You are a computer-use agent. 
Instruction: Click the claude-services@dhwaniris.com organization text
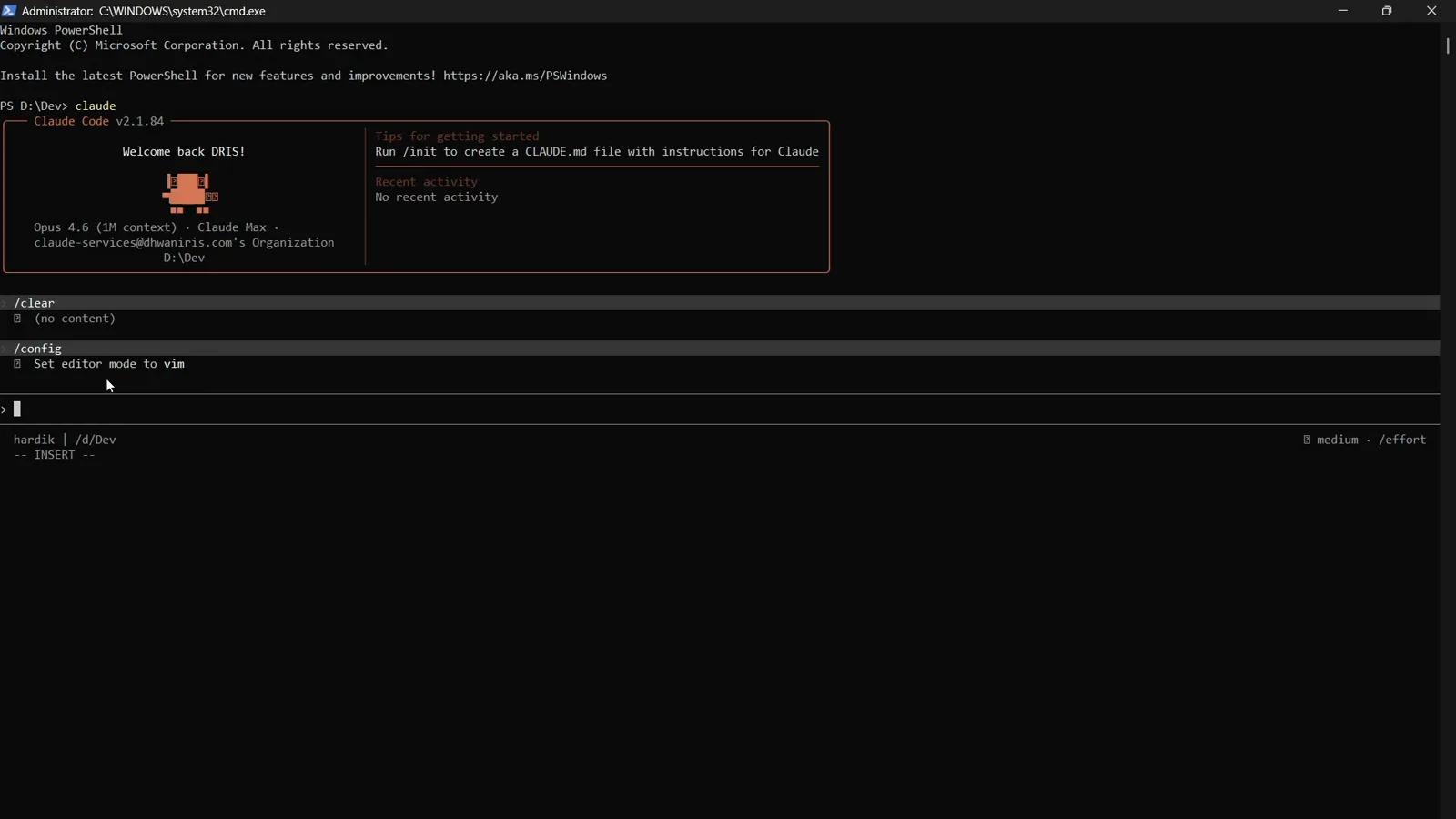pyautogui.click(x=184, y=243)
